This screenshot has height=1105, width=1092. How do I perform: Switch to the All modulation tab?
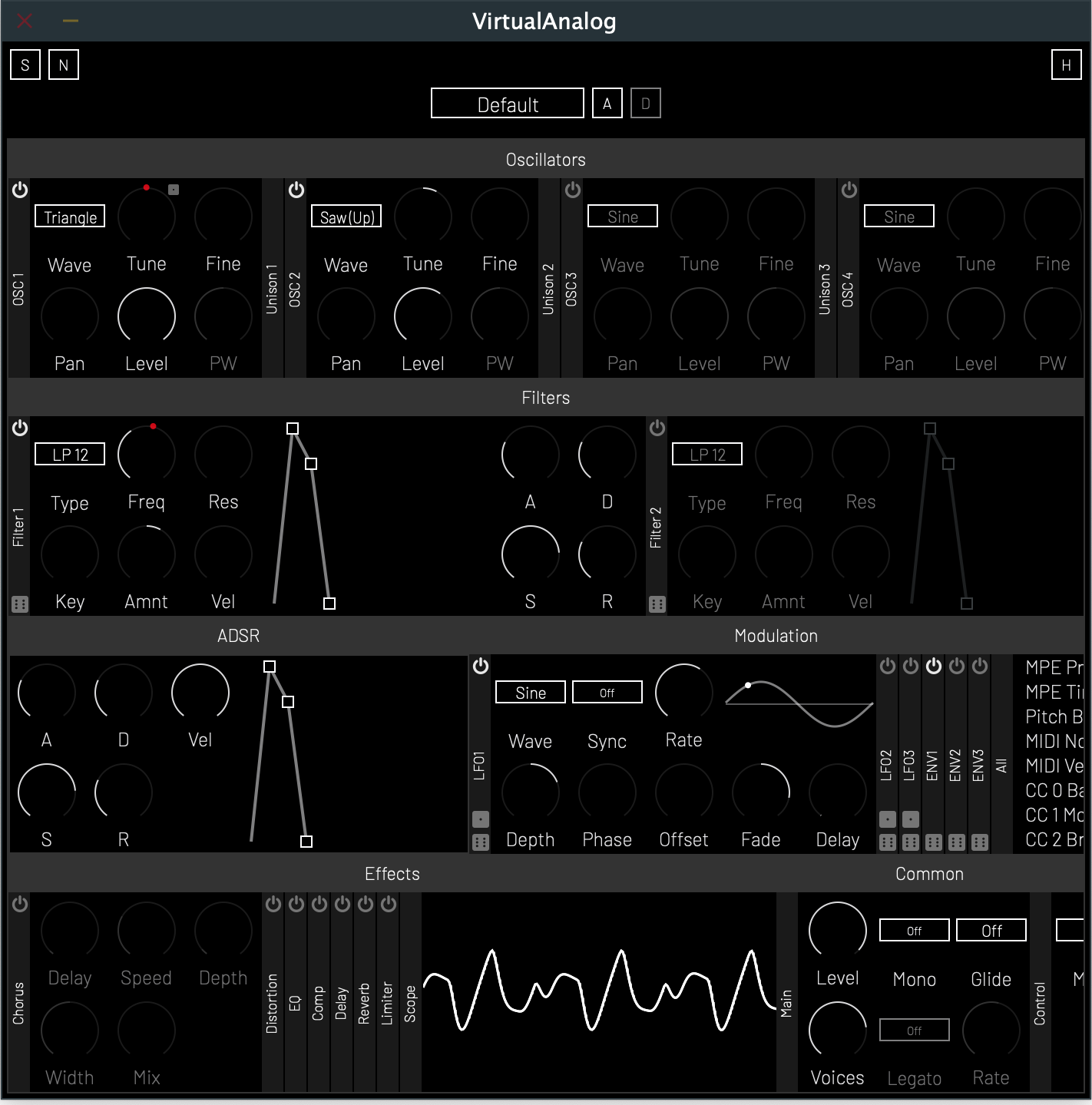pyautogui.click(x=1002, y=765)
